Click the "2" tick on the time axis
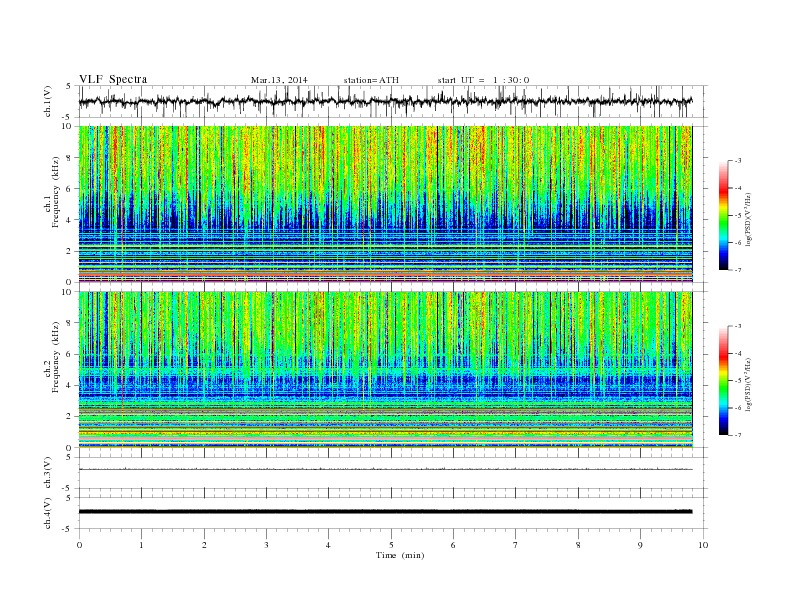Screen dimensions: 792x612 pos(204,545)
